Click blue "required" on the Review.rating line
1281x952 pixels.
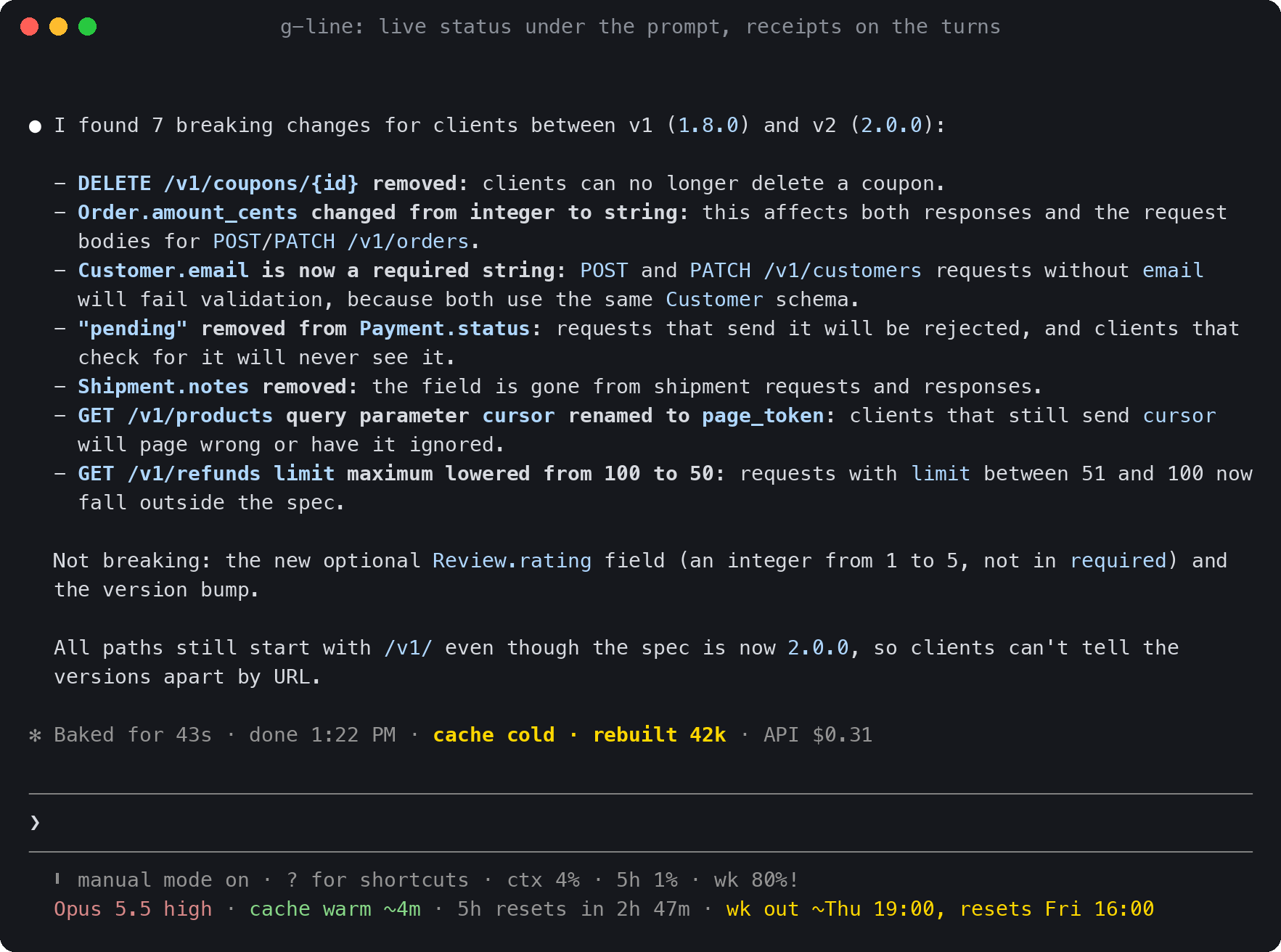(1118, 561)
